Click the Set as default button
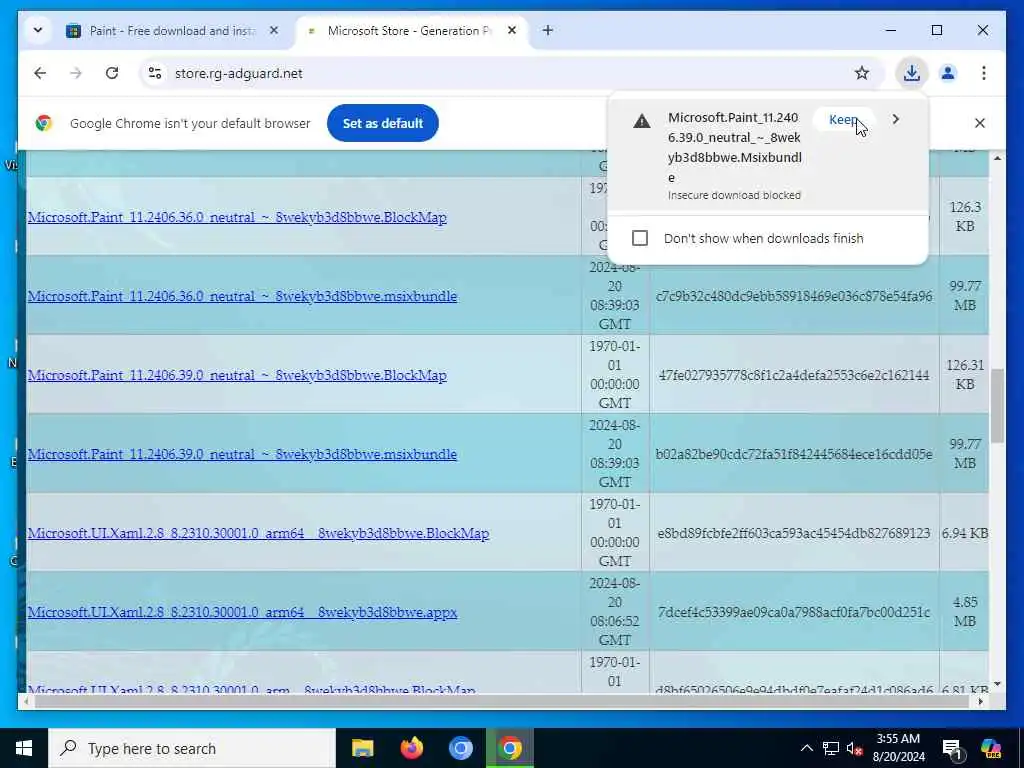 point(383,123)
